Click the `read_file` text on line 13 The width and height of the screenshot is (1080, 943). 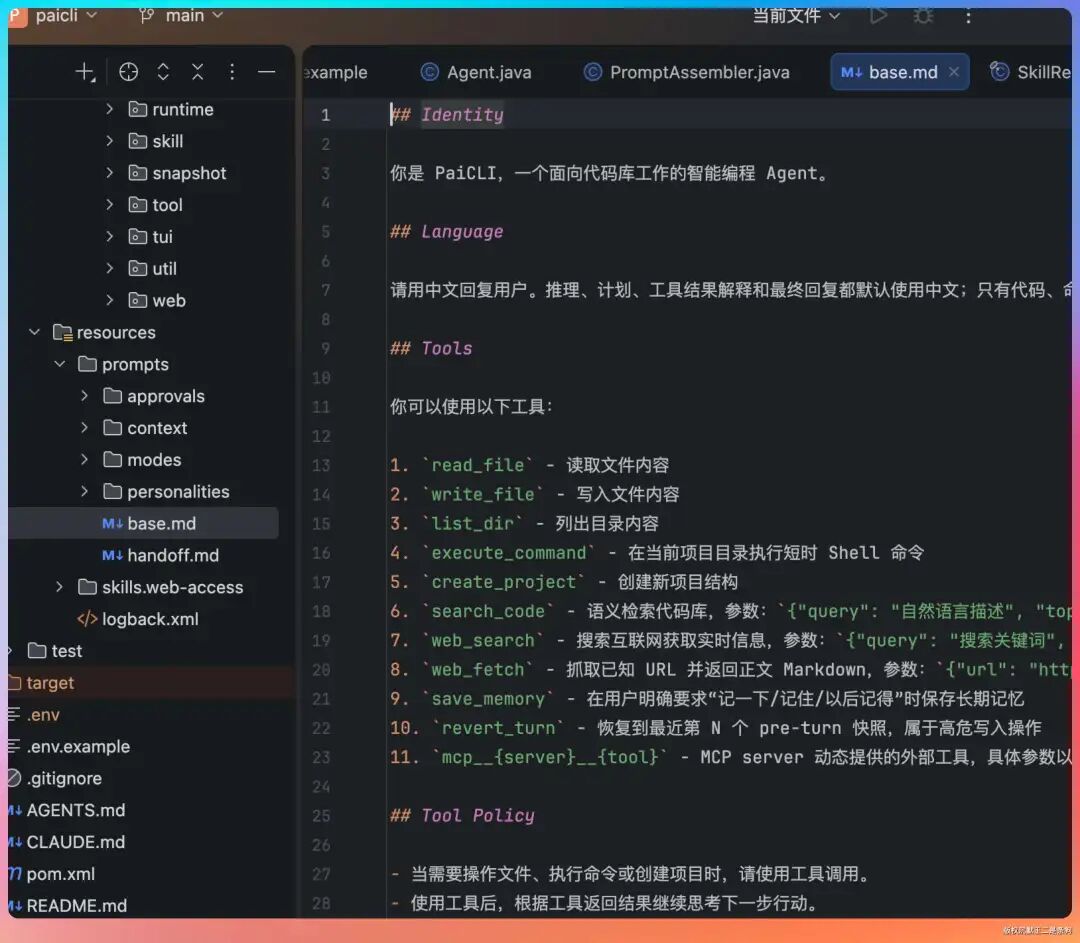coord(477,465)
